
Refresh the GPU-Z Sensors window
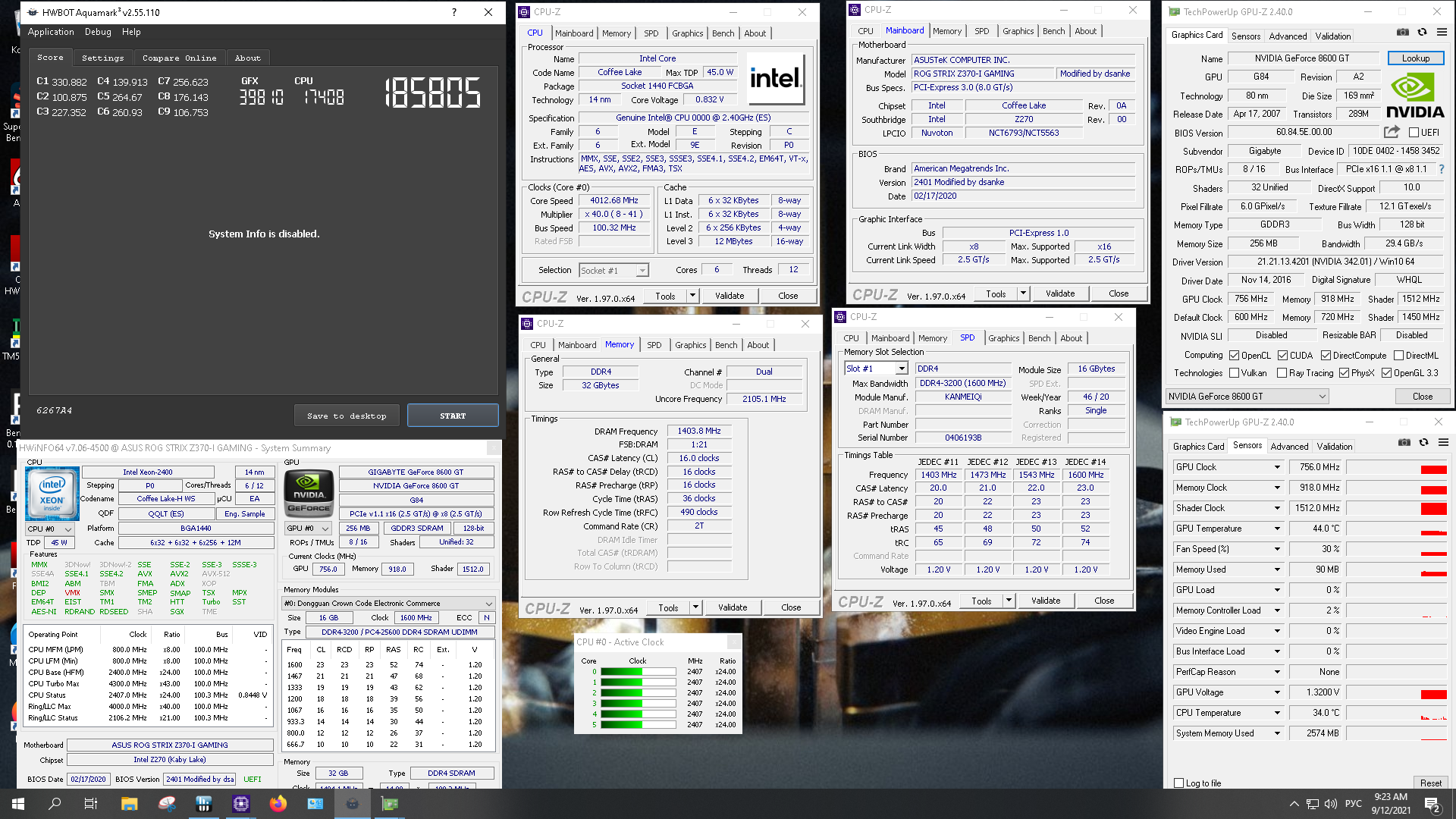(1424, 442)
